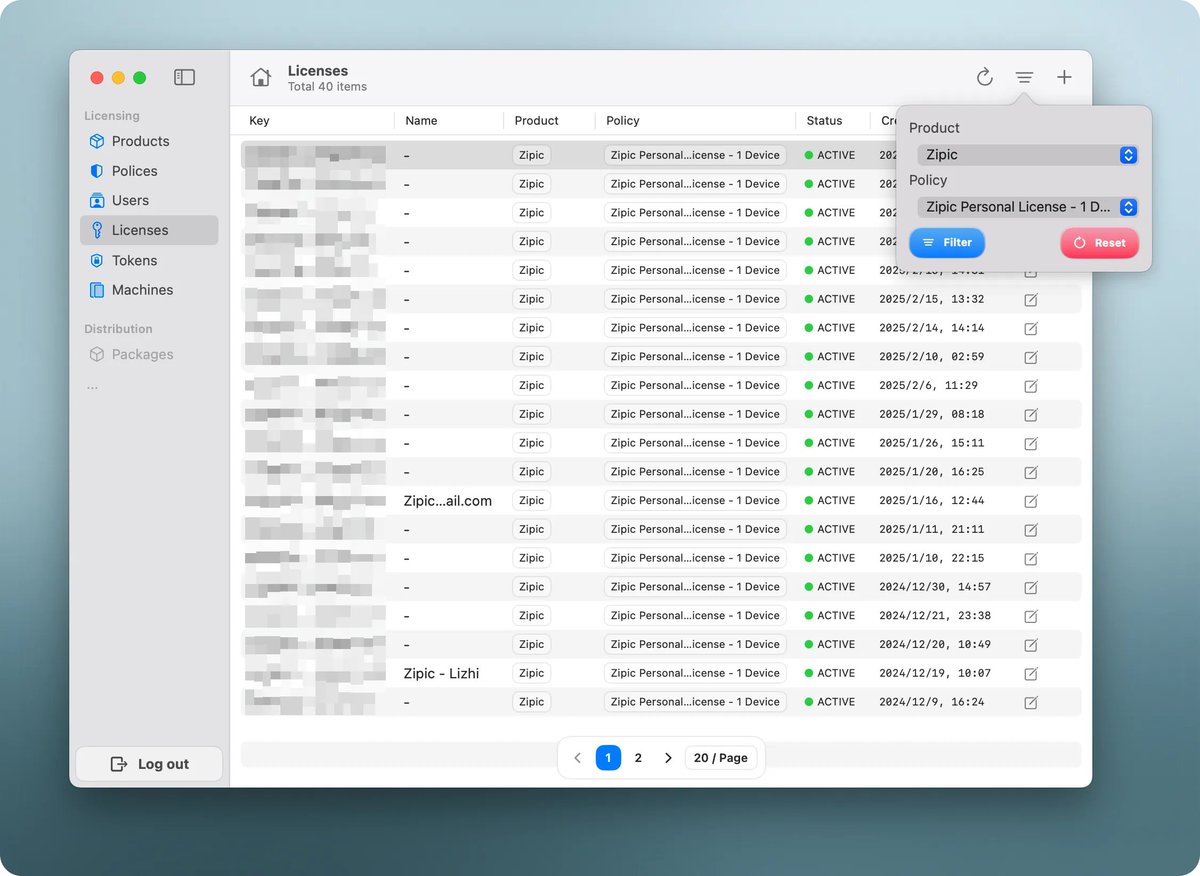This screenshot has height=876, width=1200.
Task: Edit the license created 2025/2/15, 13:32
Action: pos(1031,300)
